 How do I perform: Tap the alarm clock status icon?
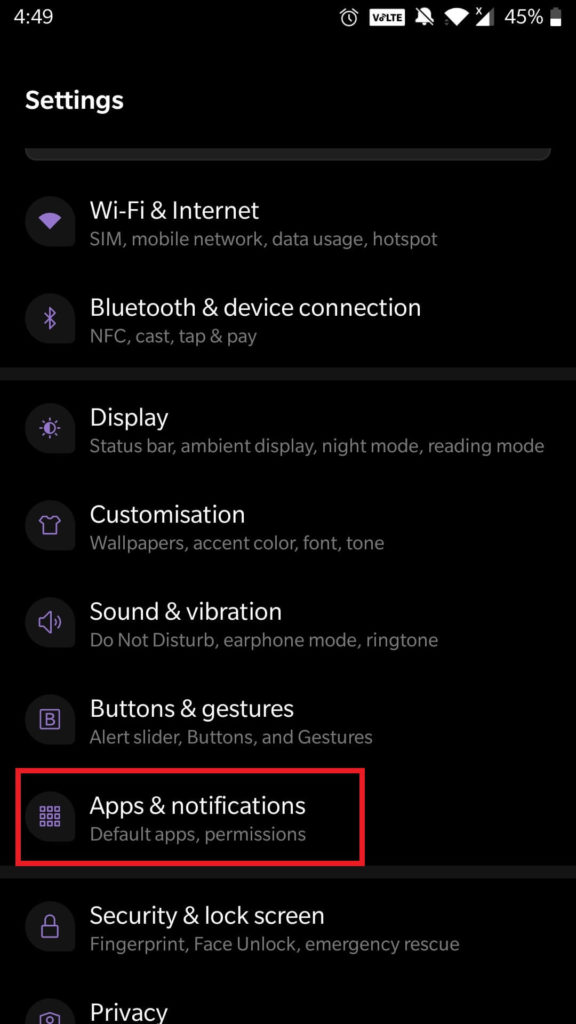pos(349,18)
